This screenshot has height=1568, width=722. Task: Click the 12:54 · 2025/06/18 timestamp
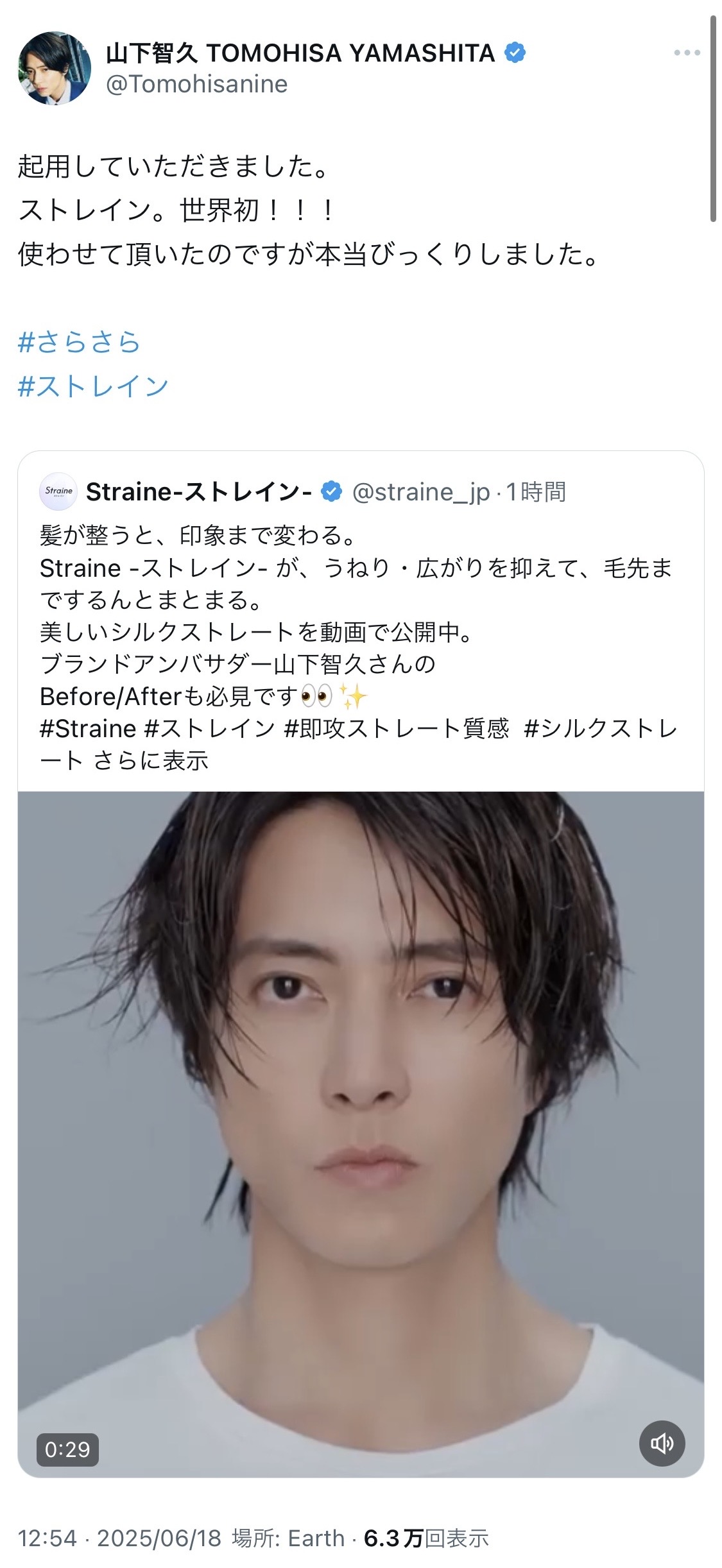(x=119, y=1538)
